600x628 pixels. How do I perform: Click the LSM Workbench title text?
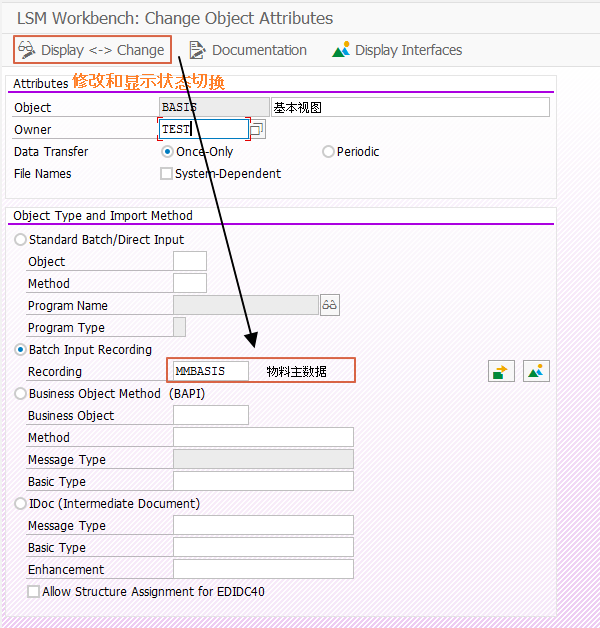(175, 18)
